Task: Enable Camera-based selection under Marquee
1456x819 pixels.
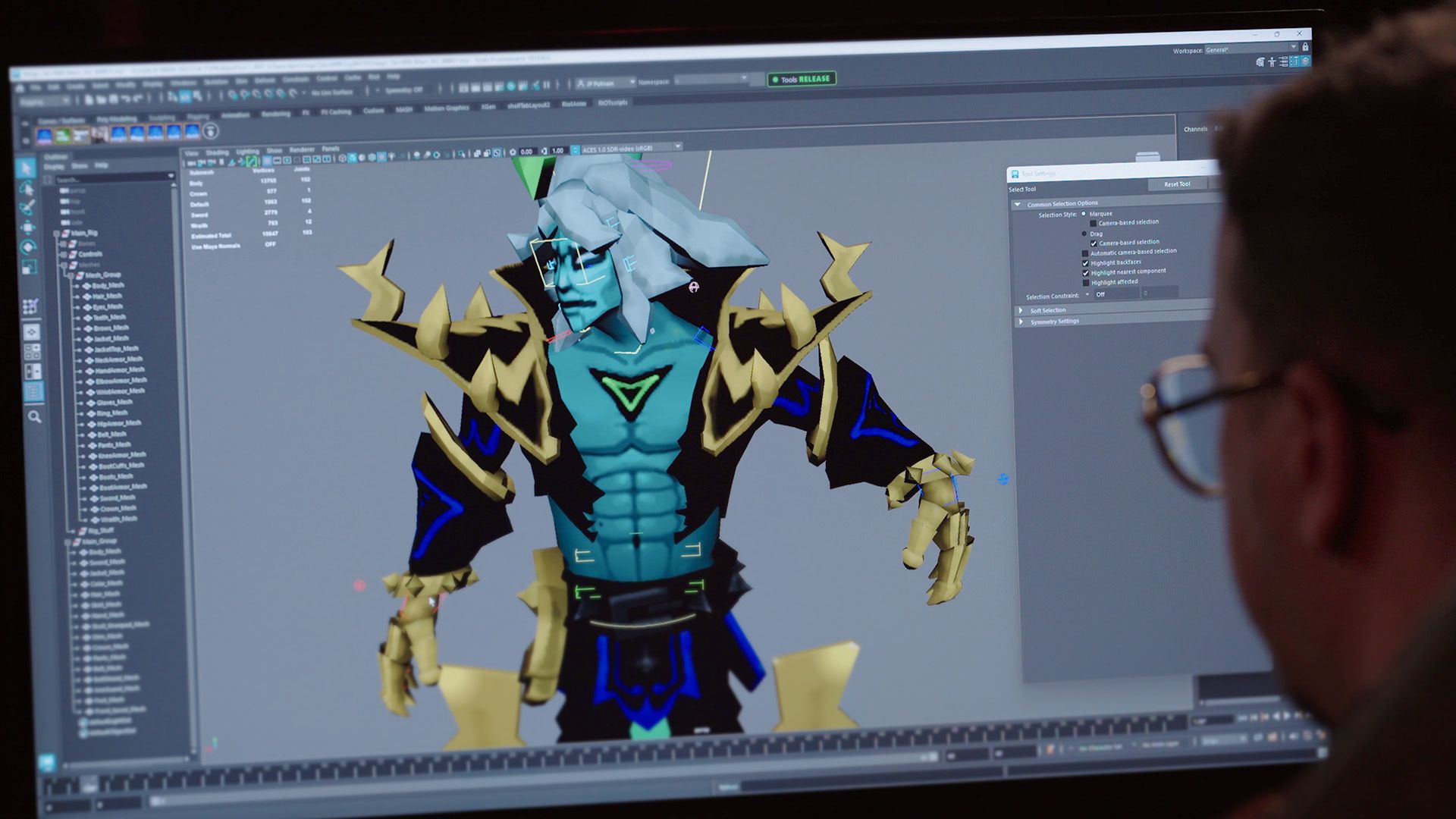Action: pyautogui.click(x=1093, y=224)
